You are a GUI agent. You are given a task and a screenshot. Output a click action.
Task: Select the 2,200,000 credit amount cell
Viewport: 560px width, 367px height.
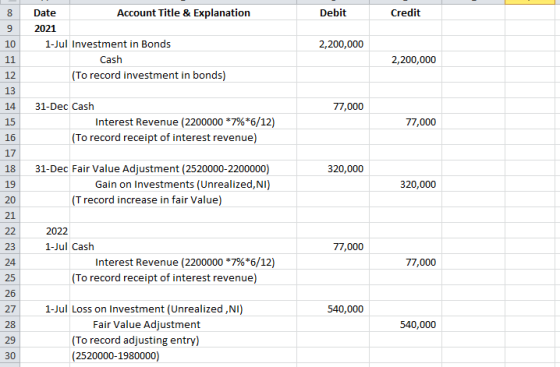pyautogui.click(x=405, y=60)
